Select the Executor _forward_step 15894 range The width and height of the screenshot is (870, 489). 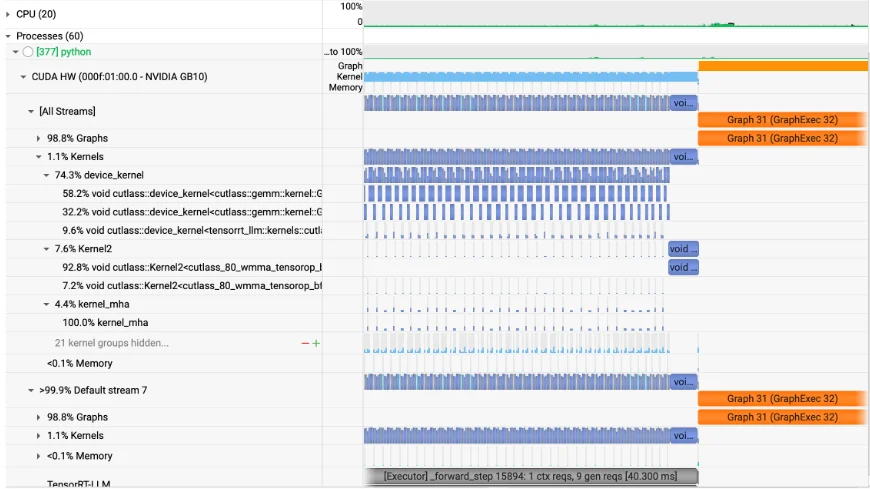tap(530, 477)
